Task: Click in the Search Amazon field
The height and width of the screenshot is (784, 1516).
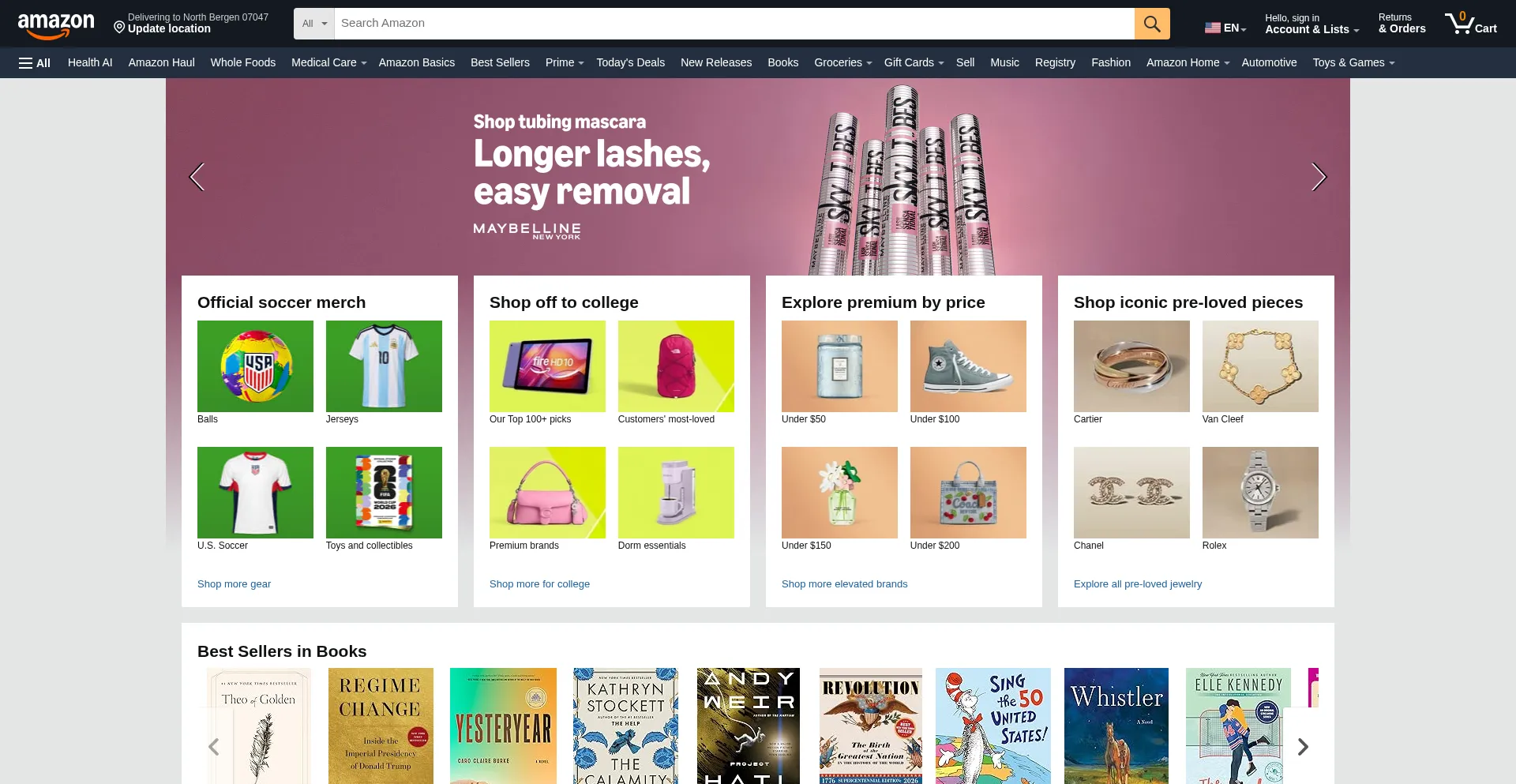Action: coord(734,24)
